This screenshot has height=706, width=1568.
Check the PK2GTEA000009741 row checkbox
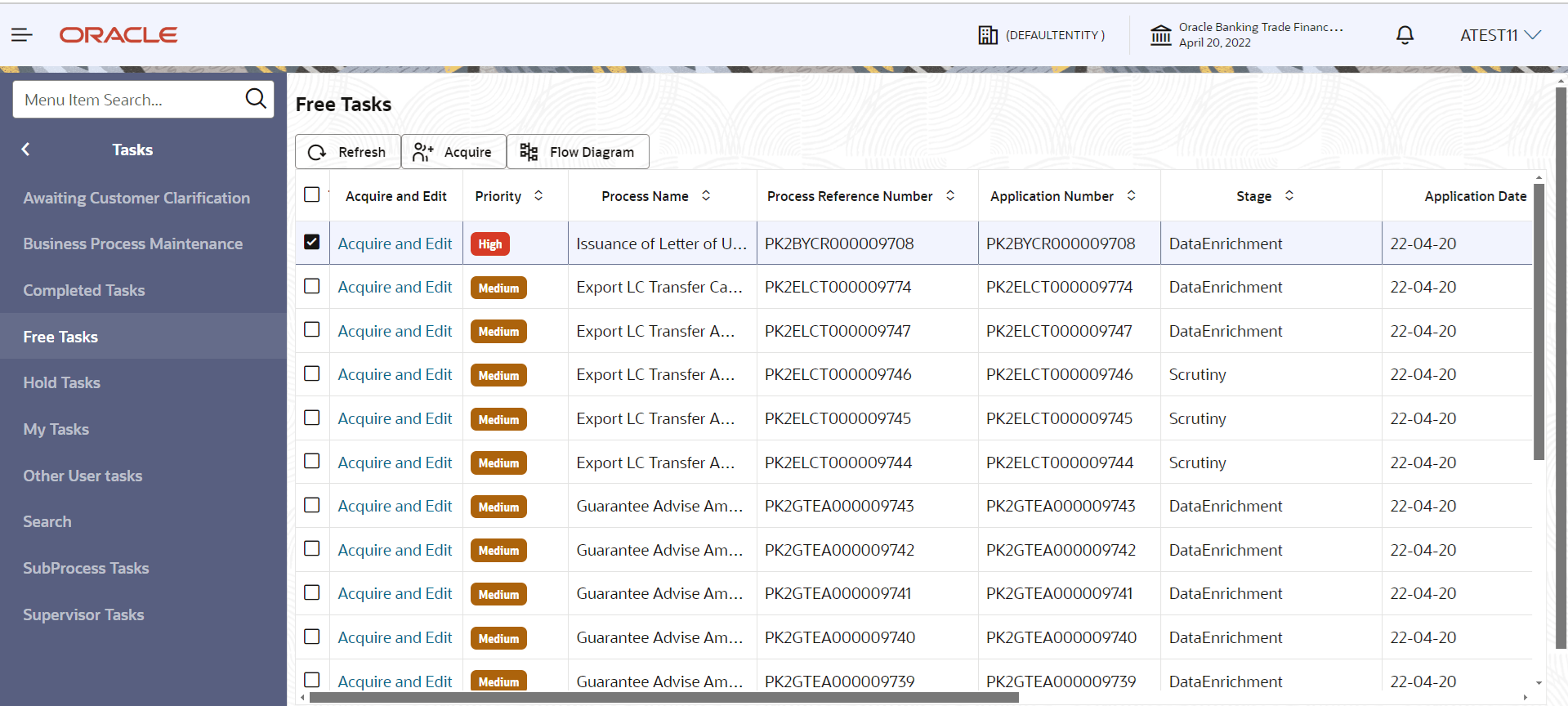pyautogui.click(x=311, y=592)
